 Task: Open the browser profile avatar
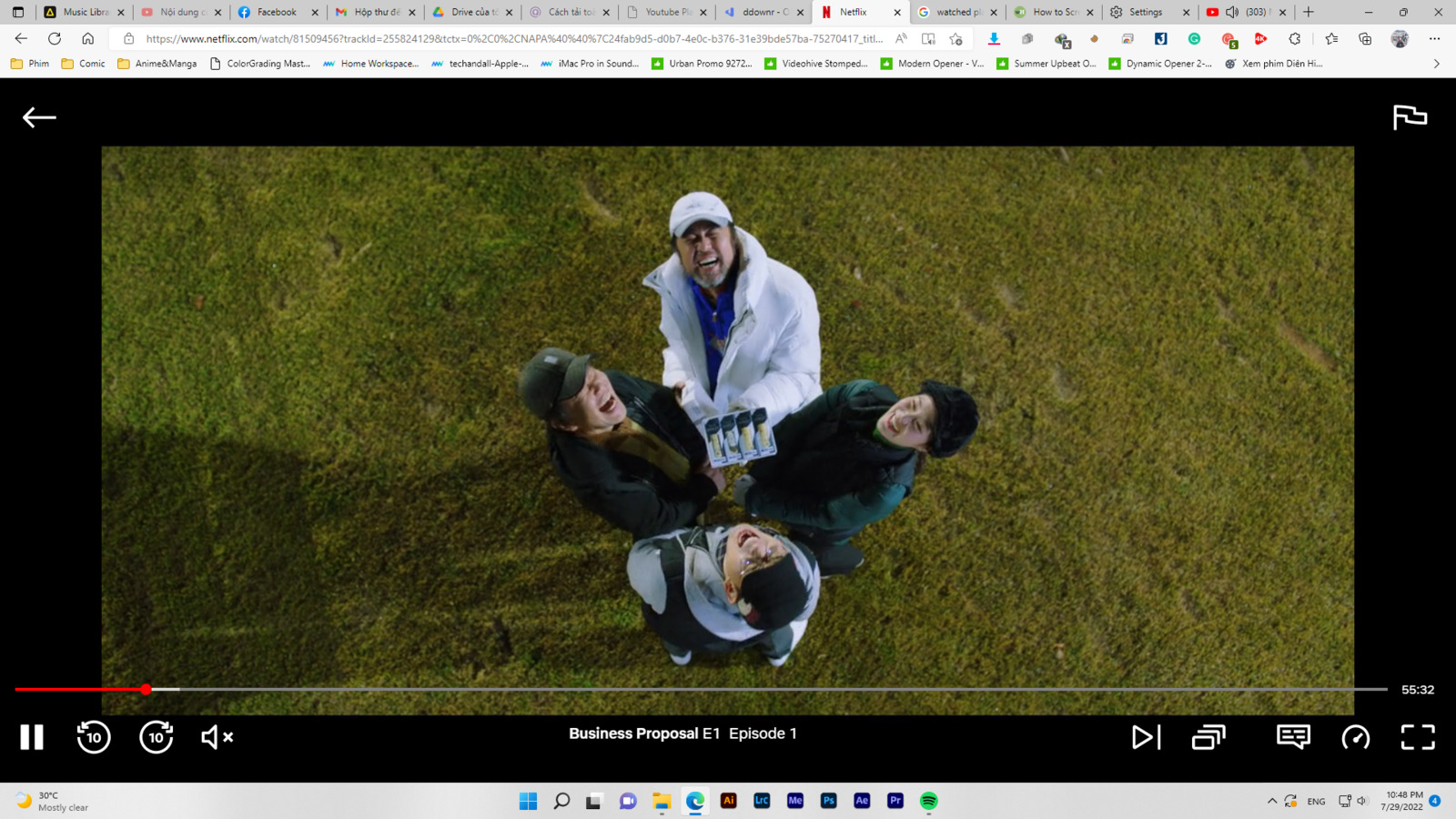[1400, 38]
